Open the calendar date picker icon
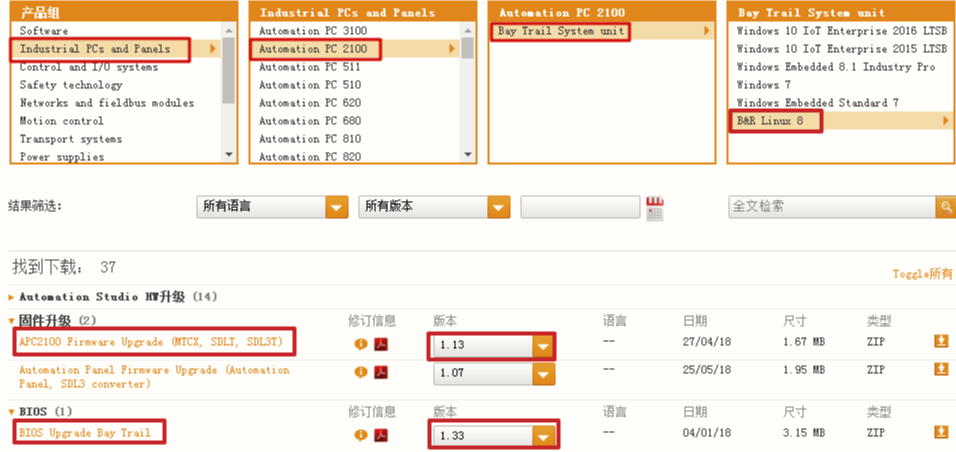This screenshot has width=956, height=452. click(655, 208)
